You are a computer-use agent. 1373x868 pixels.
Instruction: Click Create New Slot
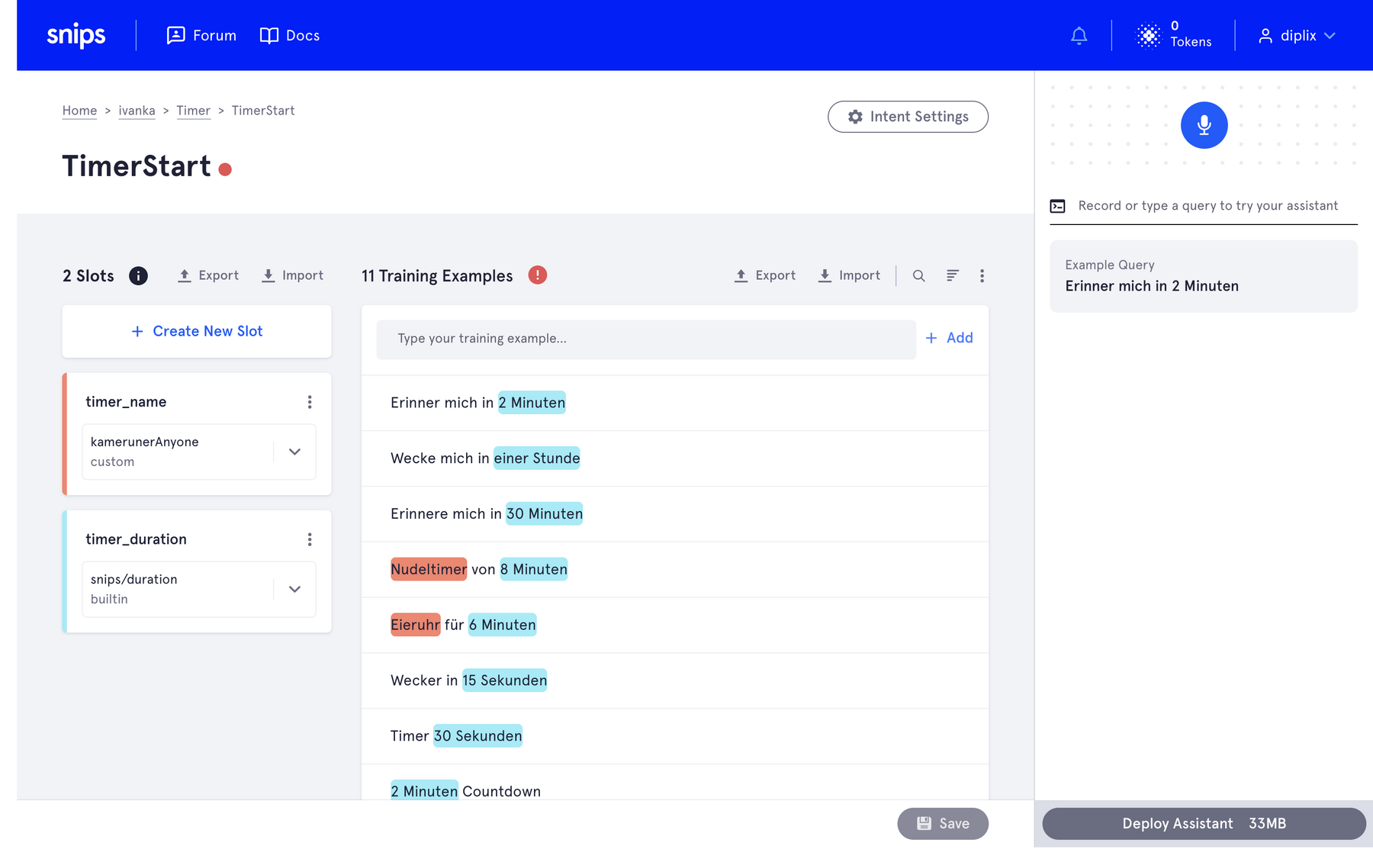click(x=197, y=331)
